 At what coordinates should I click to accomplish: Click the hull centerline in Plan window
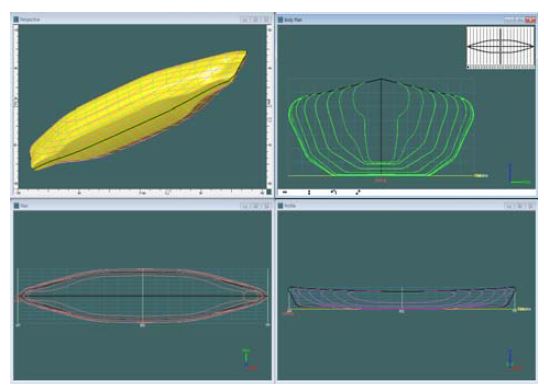(x=143, y=296)
